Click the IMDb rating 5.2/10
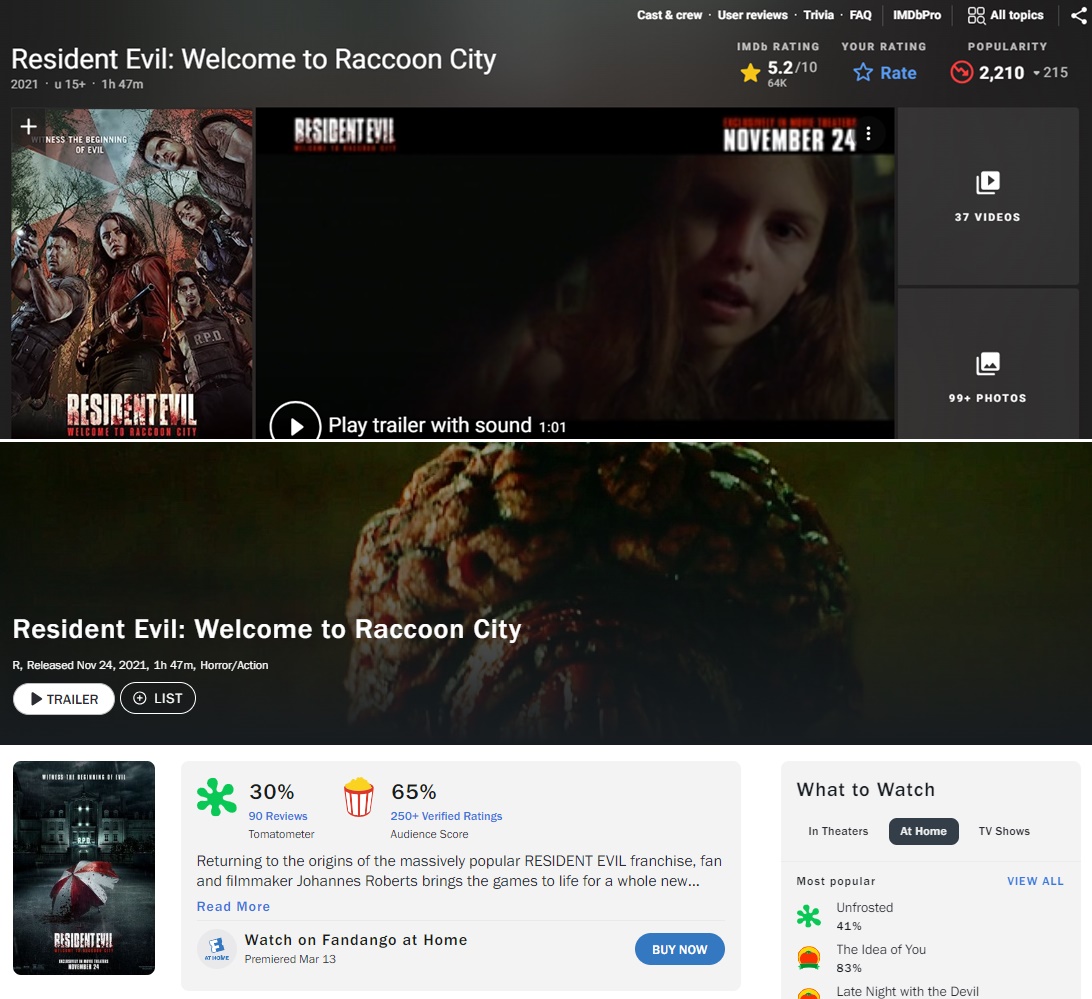Viewport: 1092px width, 999px height. click(793, 68)
